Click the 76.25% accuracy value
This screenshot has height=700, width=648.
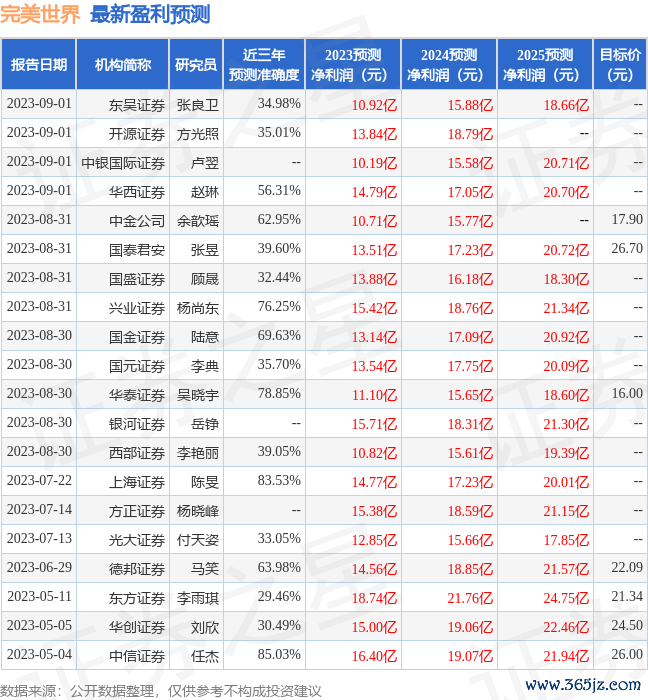coord(279,306)
